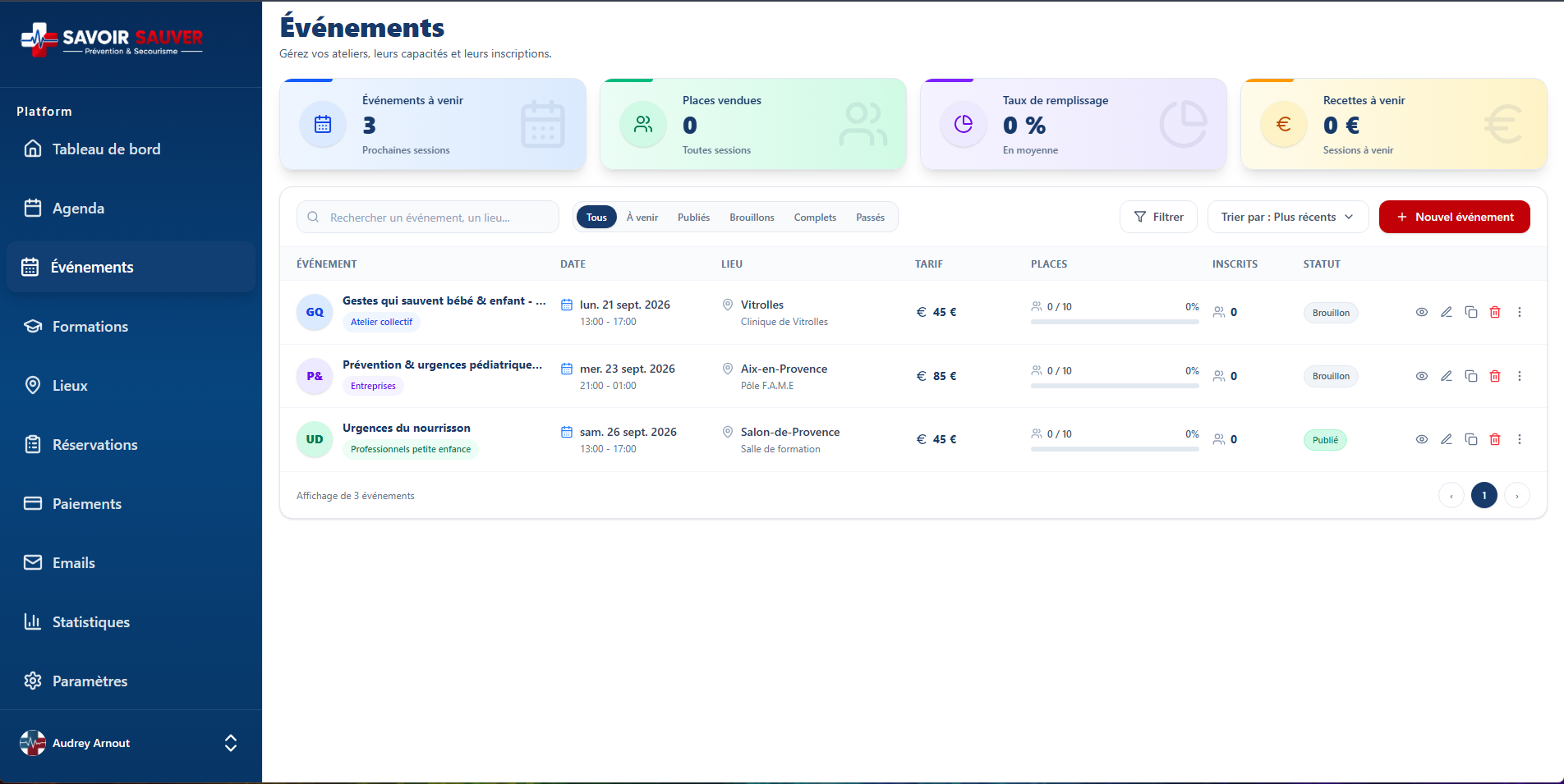Open the Réservations section
This screenshot has height=784, width=1564.
131,445
